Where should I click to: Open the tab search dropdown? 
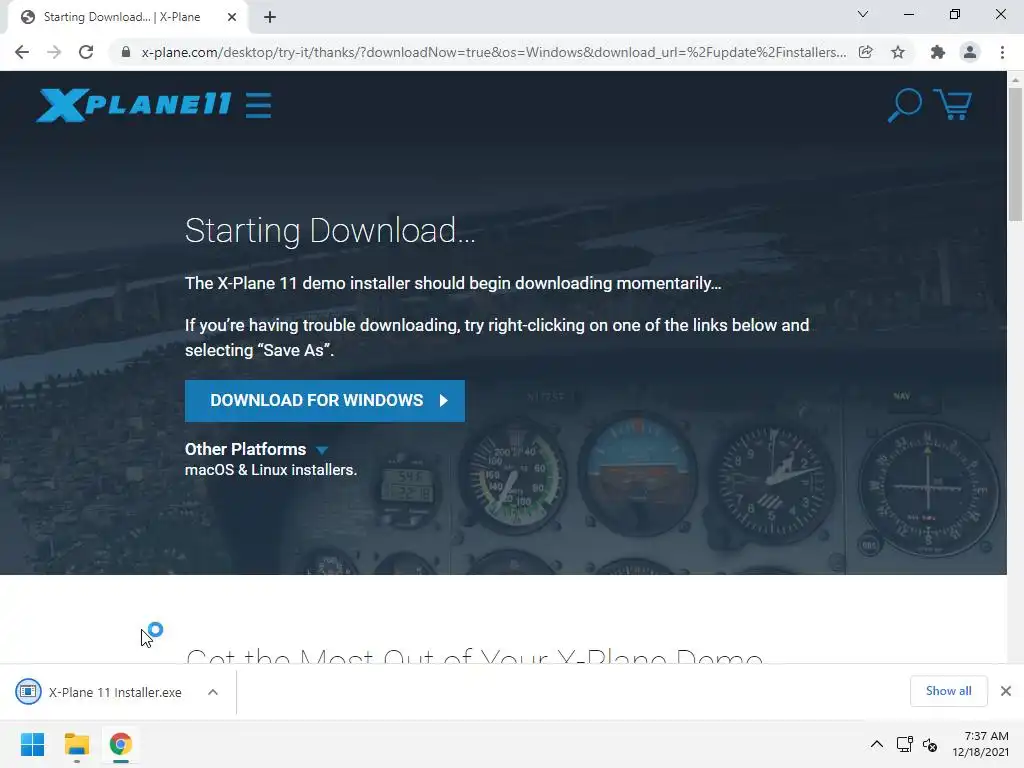point(863,14)
